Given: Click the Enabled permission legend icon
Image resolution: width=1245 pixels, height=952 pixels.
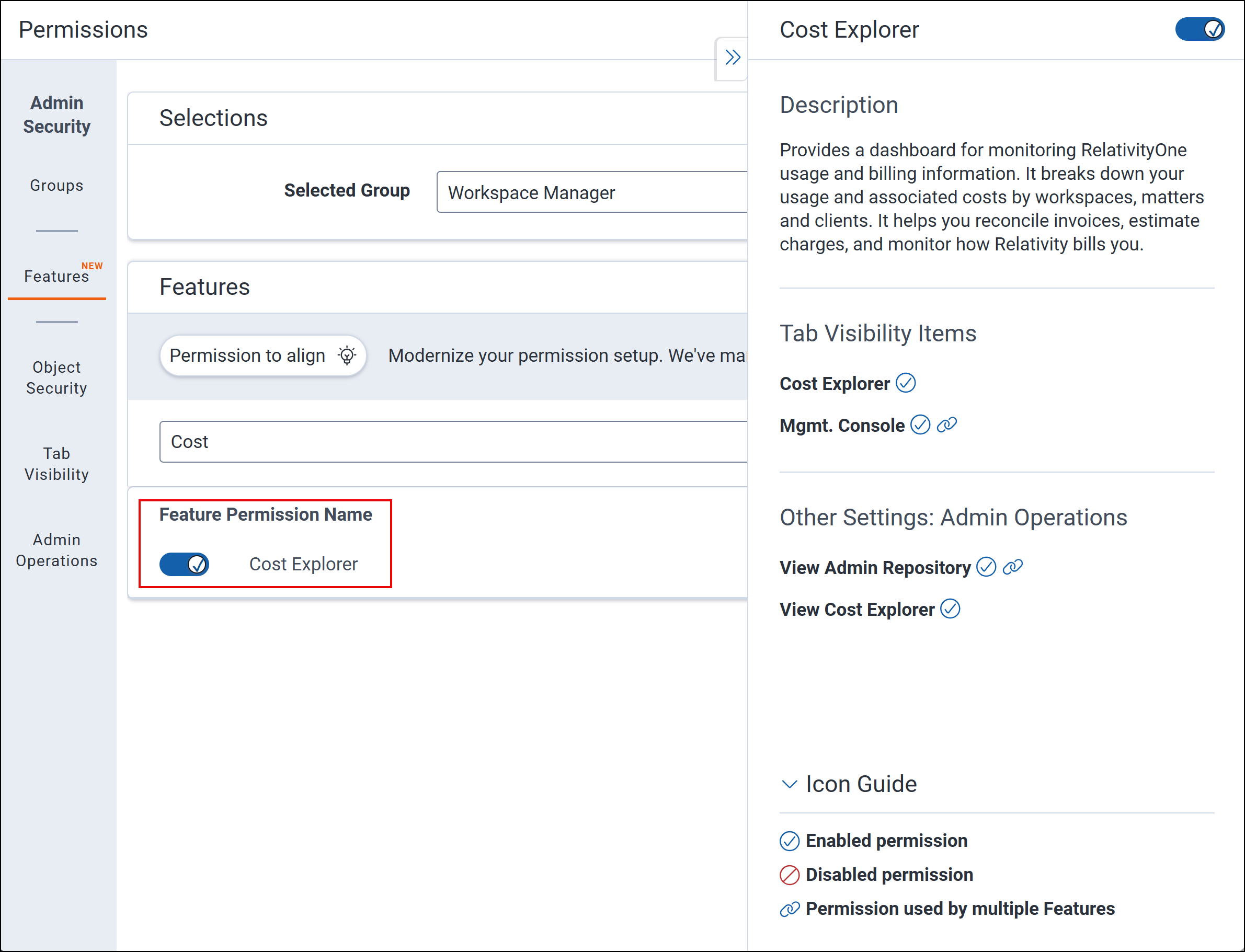Looking at the screenshot, I should pos(790,842).
